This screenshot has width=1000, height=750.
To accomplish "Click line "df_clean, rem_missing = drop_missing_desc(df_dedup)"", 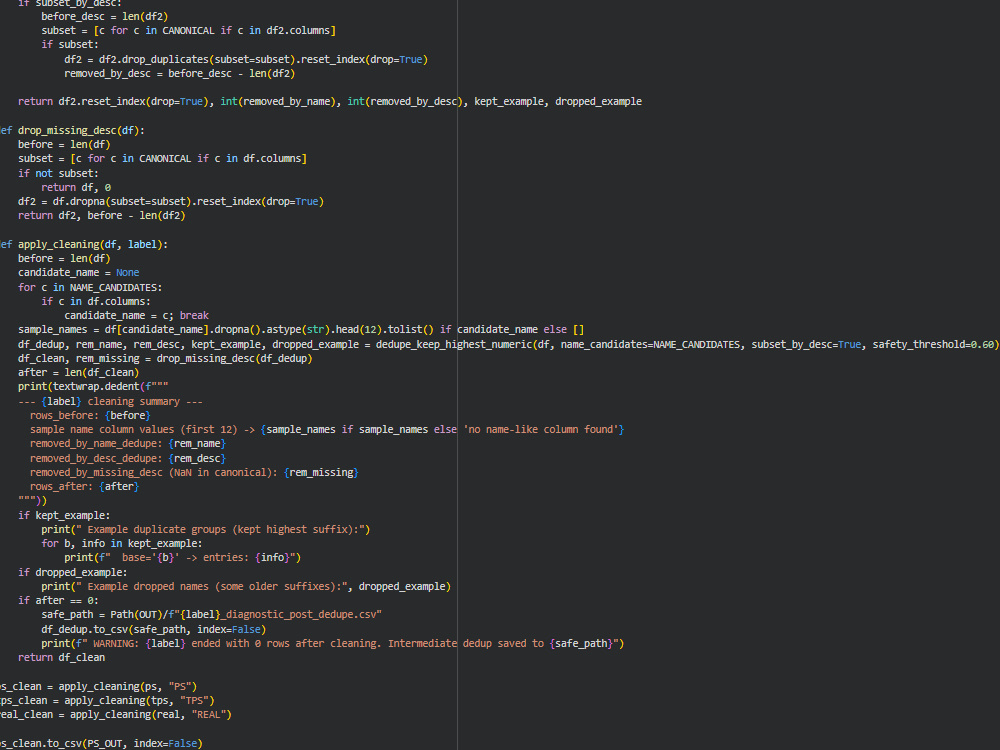I will coord(165,358).
